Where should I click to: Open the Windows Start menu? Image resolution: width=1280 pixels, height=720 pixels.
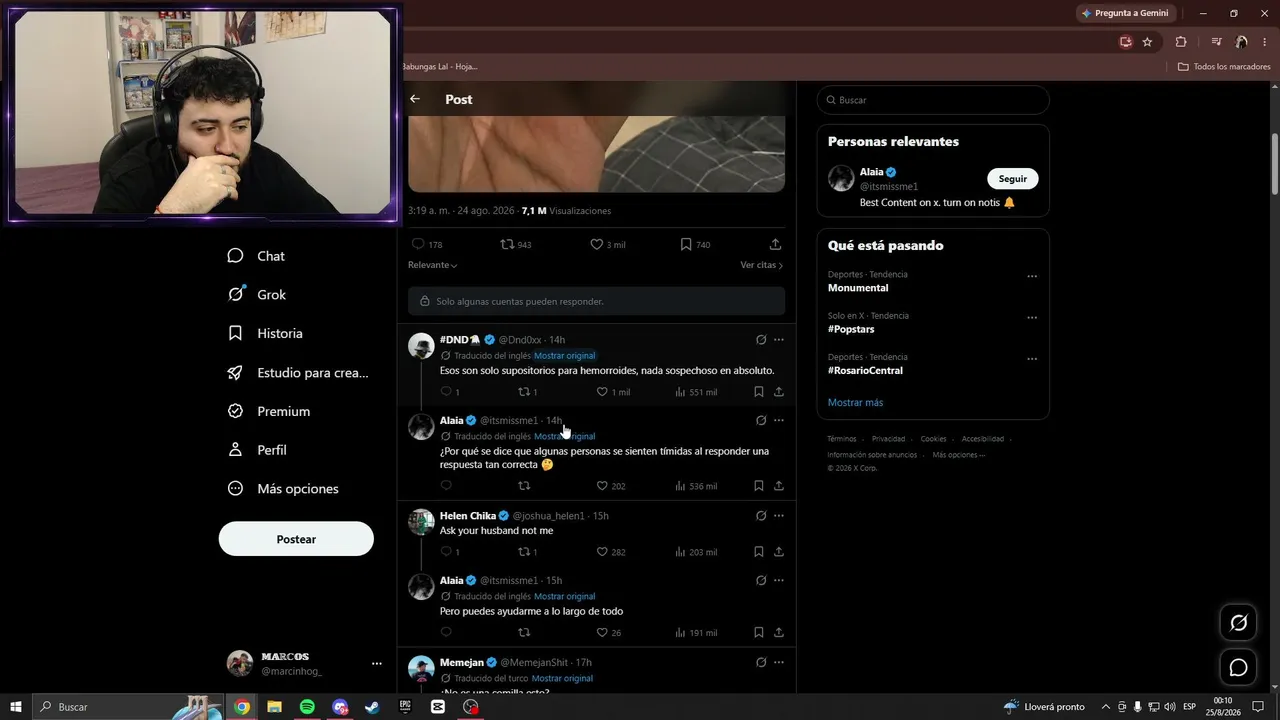[x=16, y=707]
